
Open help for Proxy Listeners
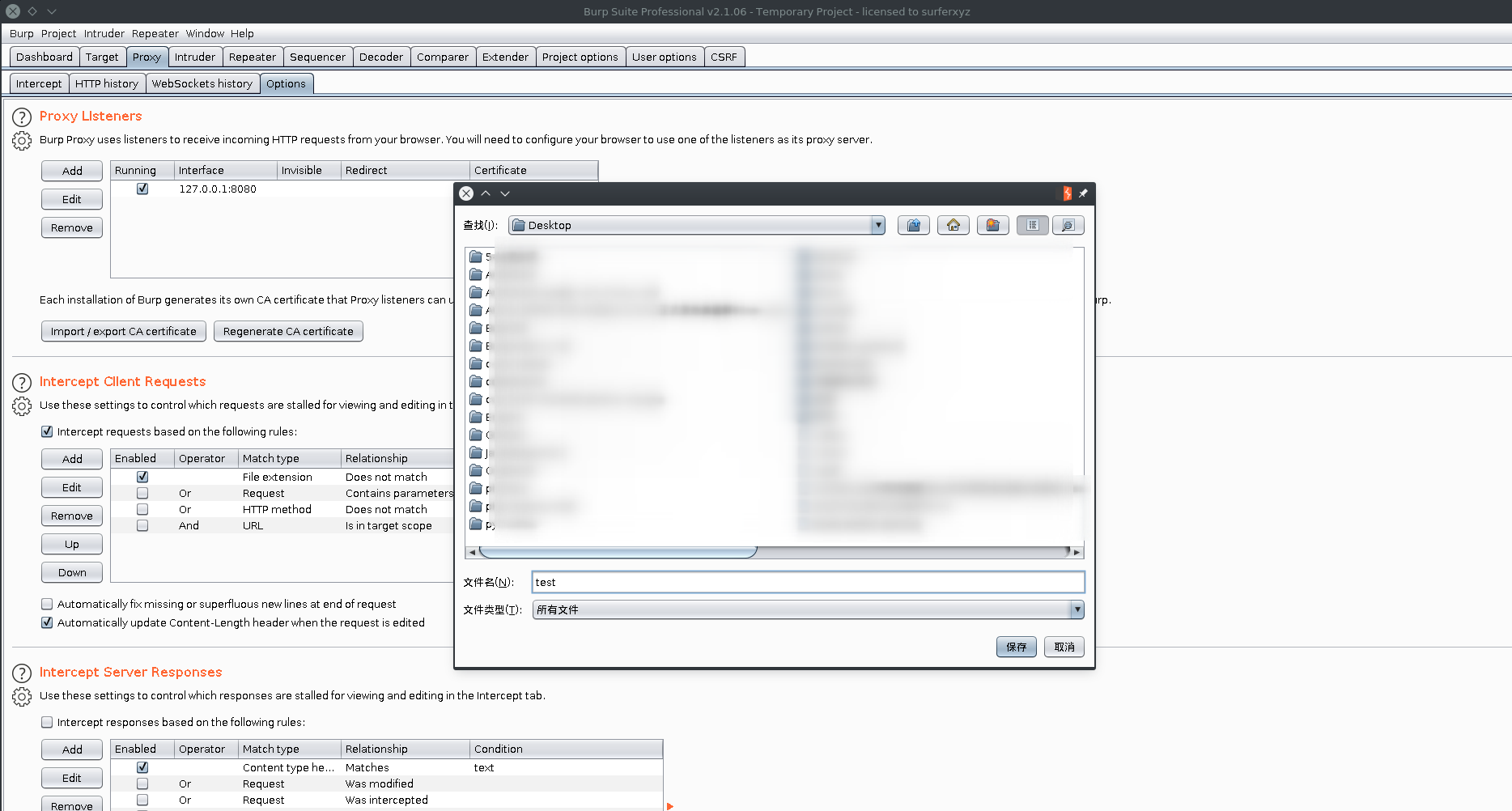click(x=22, y=117)
